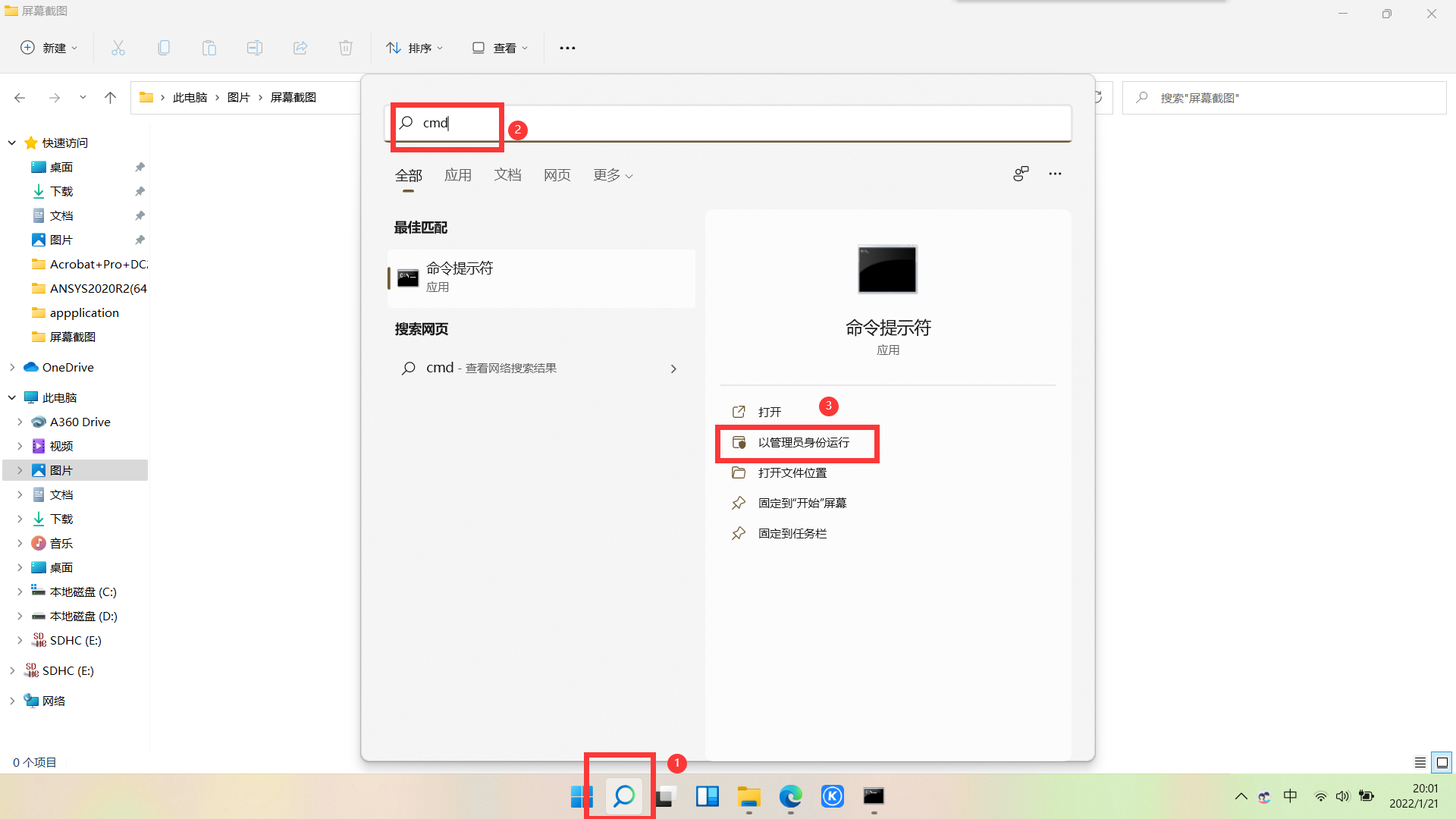Click the delete trash icon in toolbar
Viewport: 1456px width, 819px height.
pos(346,48)
